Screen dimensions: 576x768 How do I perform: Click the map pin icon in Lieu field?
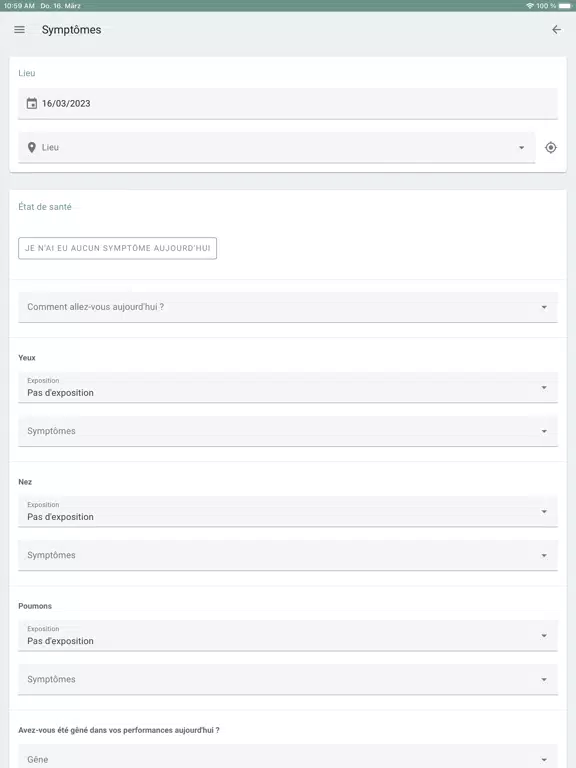pos(32,147)
